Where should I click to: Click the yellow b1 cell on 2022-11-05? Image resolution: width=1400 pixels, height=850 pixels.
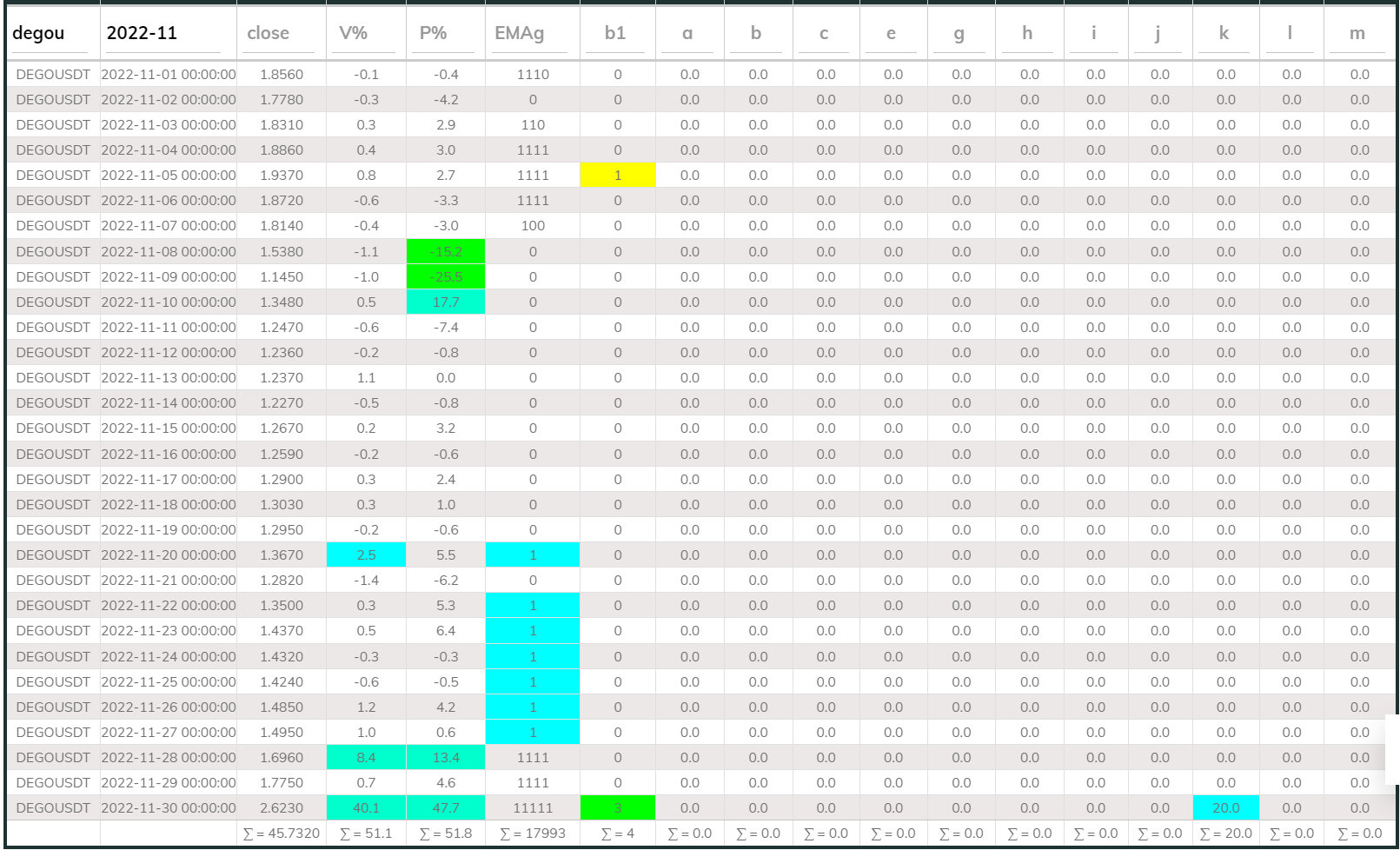(617, 176)
